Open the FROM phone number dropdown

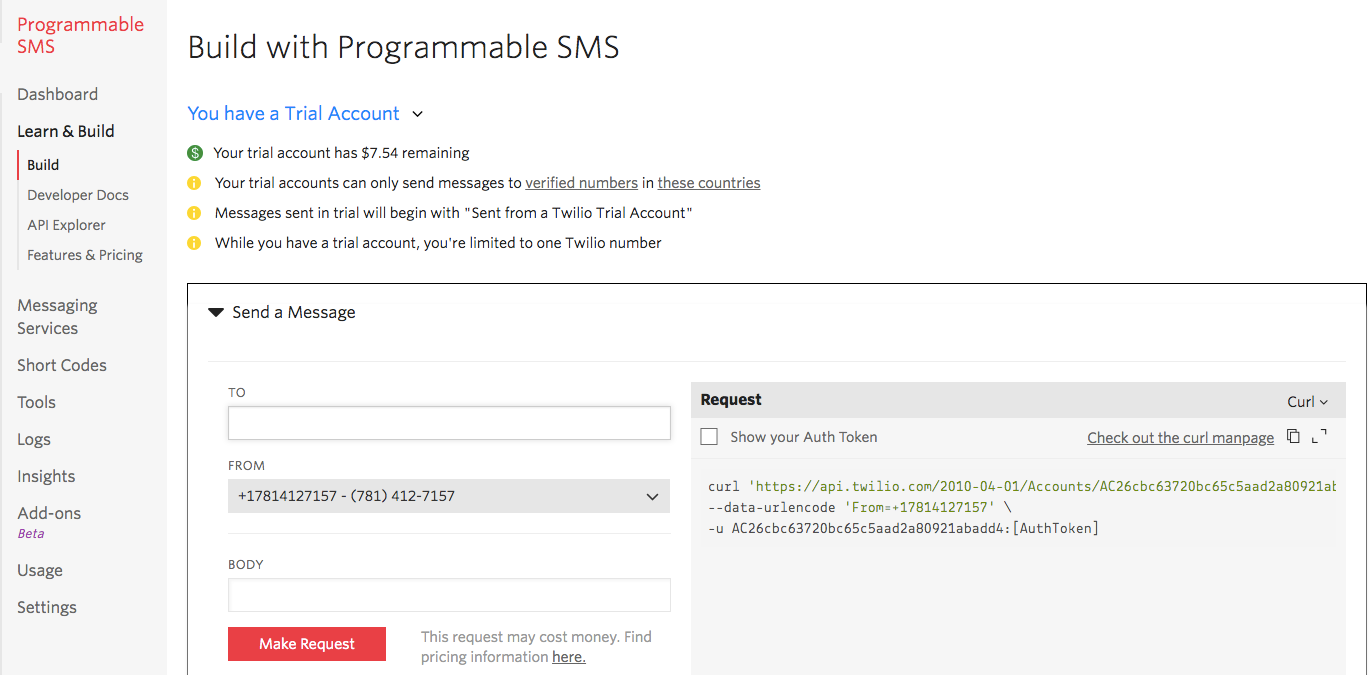tap(448, 496)
